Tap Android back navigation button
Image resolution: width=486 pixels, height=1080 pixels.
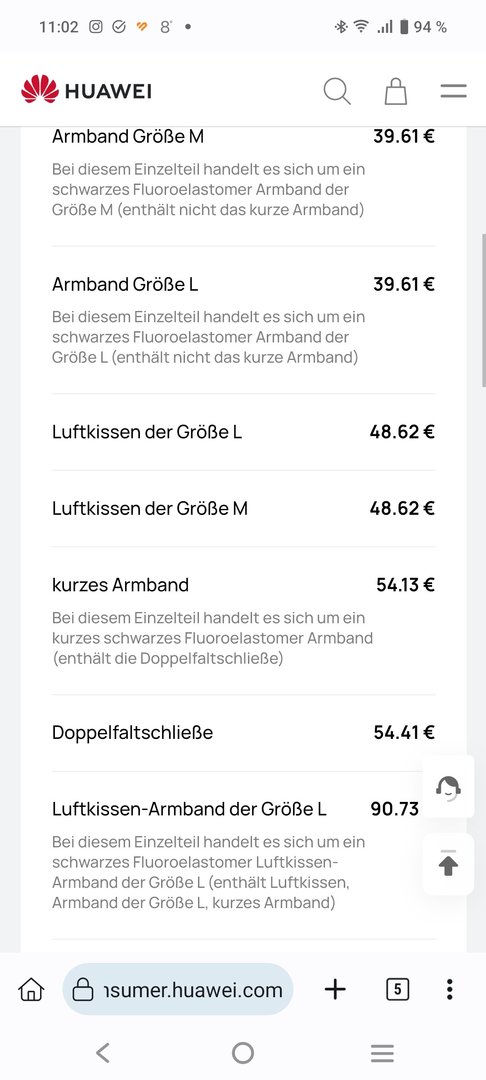(103, 1052)
